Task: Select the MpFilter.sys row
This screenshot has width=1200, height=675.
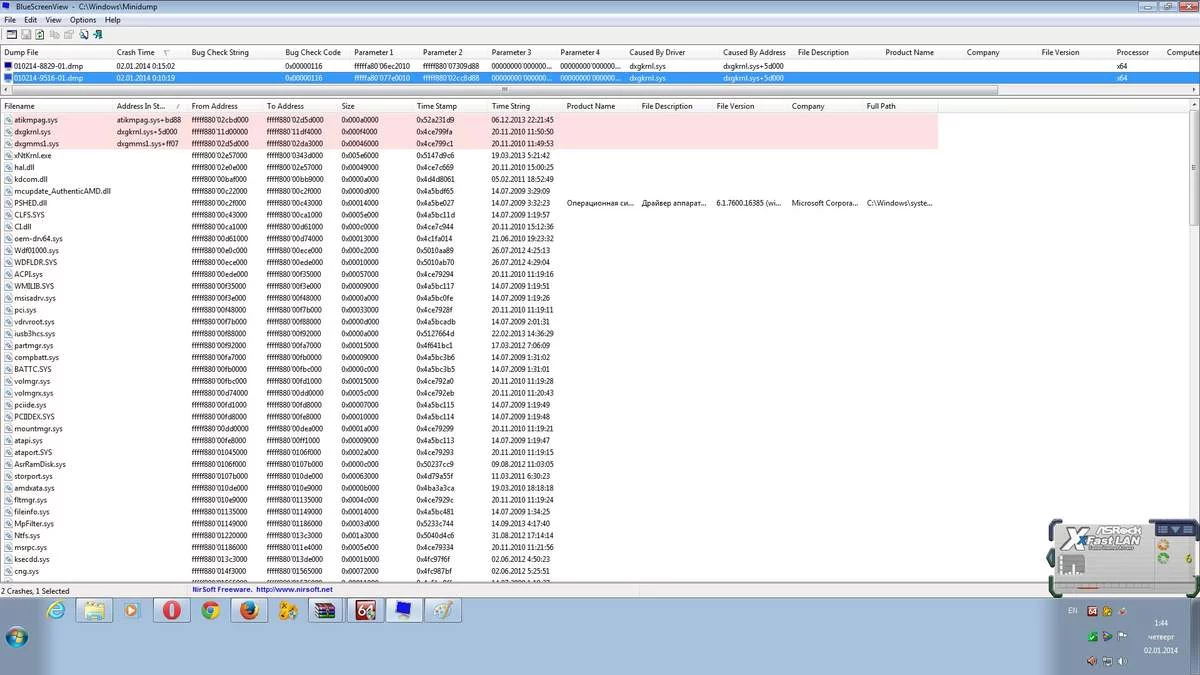Action: 469,524
